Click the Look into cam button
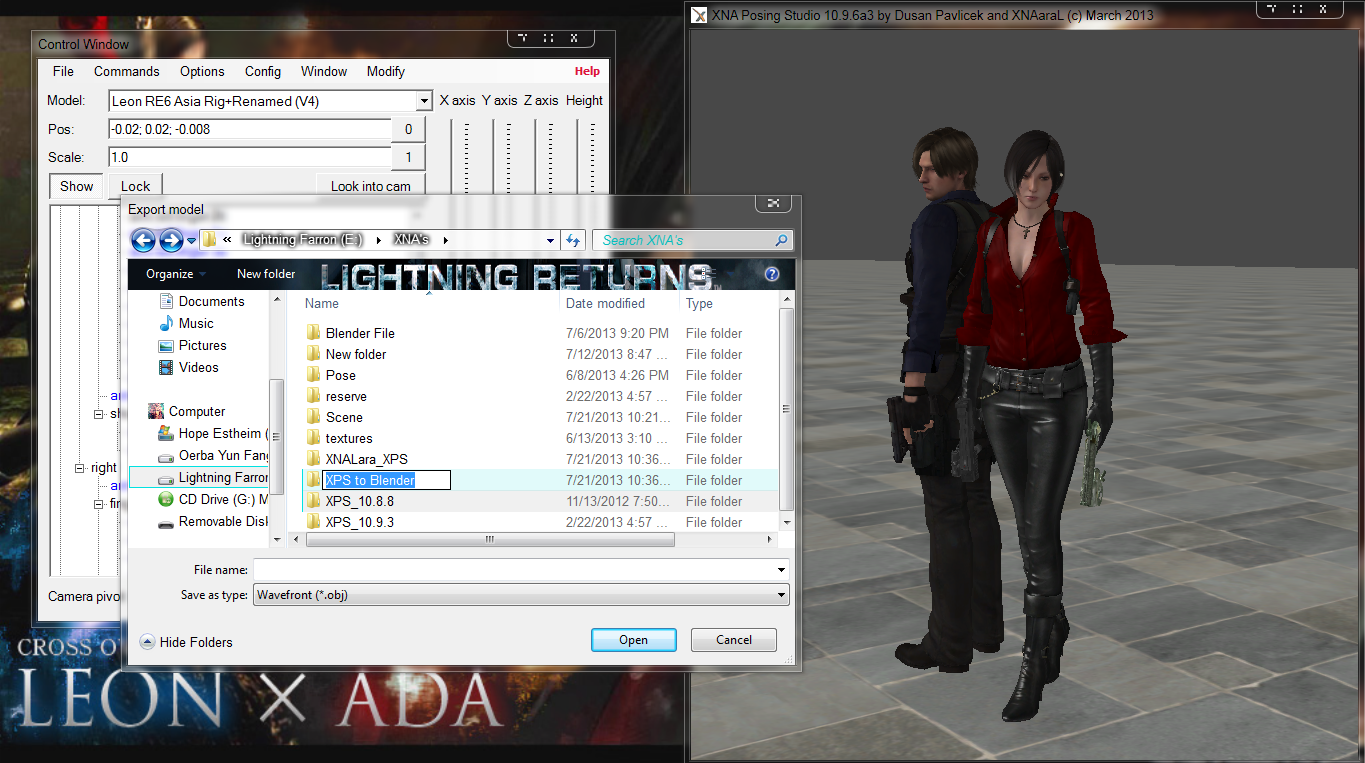 (371, 186)
